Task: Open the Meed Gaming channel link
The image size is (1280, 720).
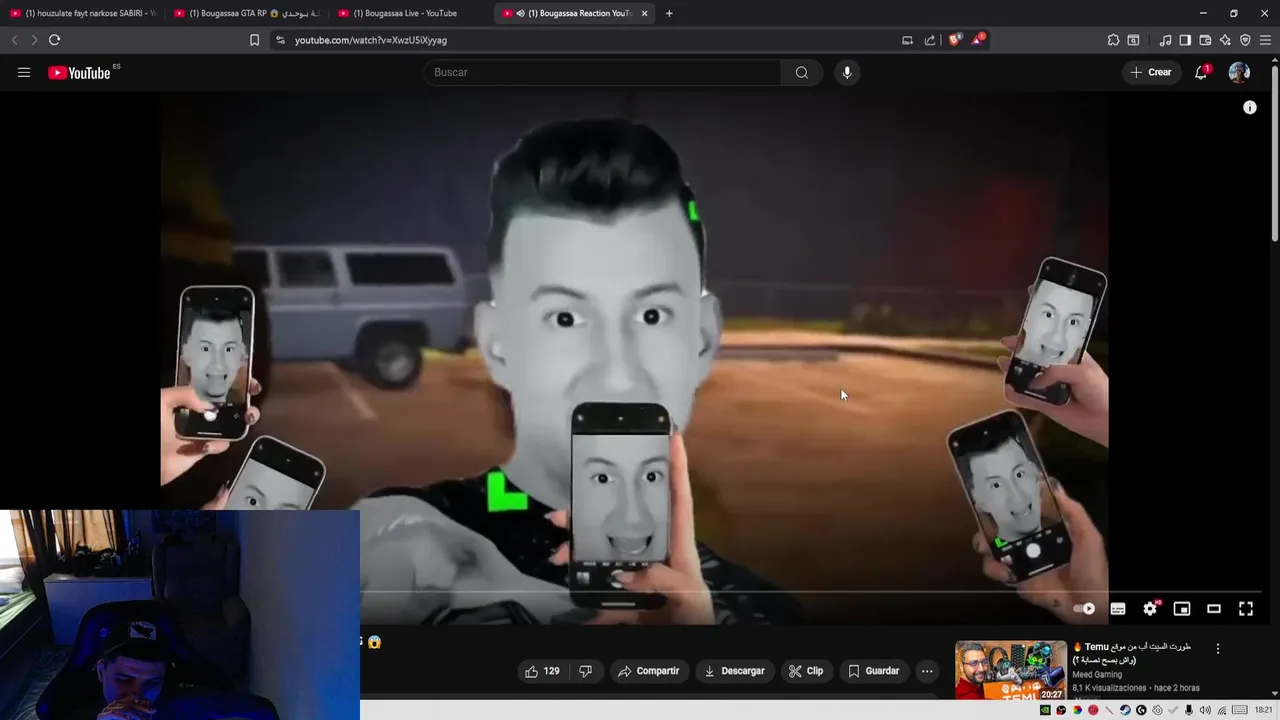Action: click(1097, 675)
